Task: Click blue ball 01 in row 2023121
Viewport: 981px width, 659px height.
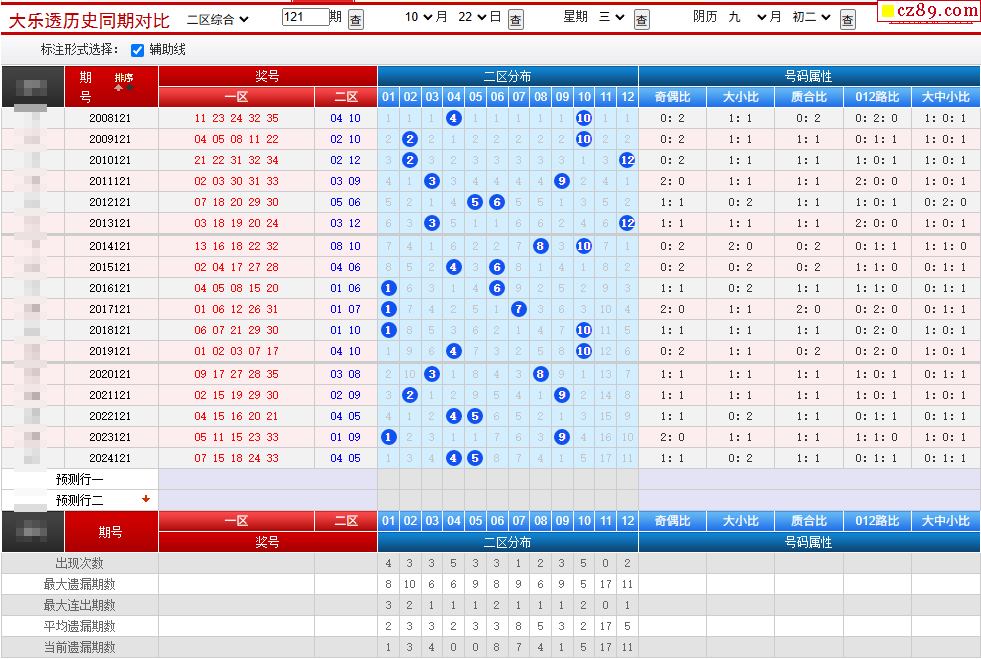Action: click(x=389, y=437)
